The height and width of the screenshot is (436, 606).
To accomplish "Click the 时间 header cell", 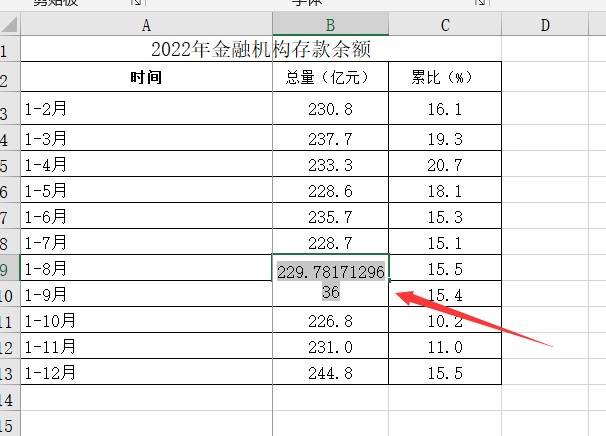I will (146, 77).
